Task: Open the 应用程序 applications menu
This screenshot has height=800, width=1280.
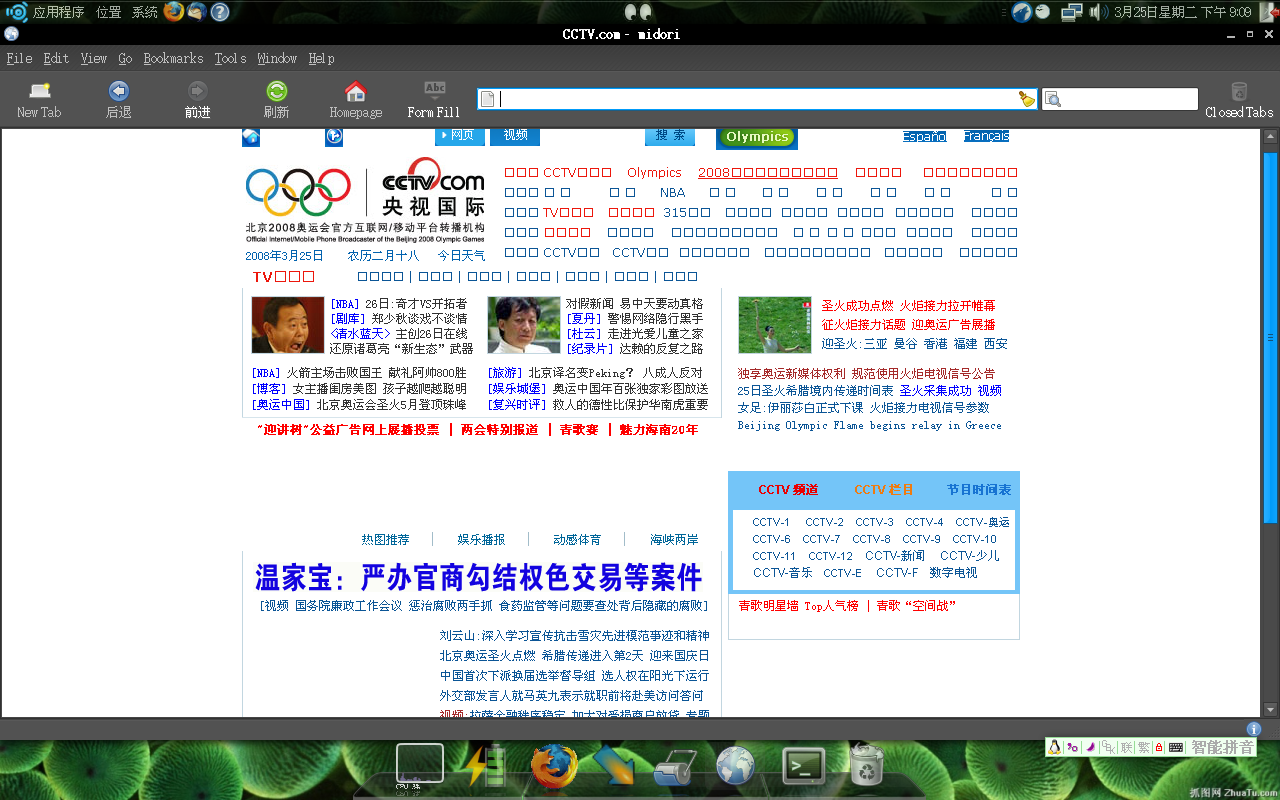Action: click(58, 12)
